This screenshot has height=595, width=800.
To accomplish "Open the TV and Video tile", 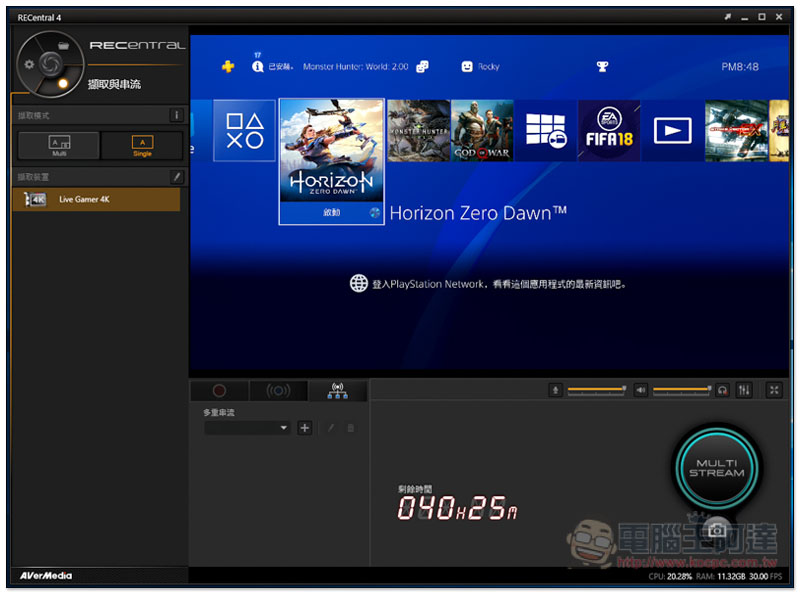I will pos(545,131).
